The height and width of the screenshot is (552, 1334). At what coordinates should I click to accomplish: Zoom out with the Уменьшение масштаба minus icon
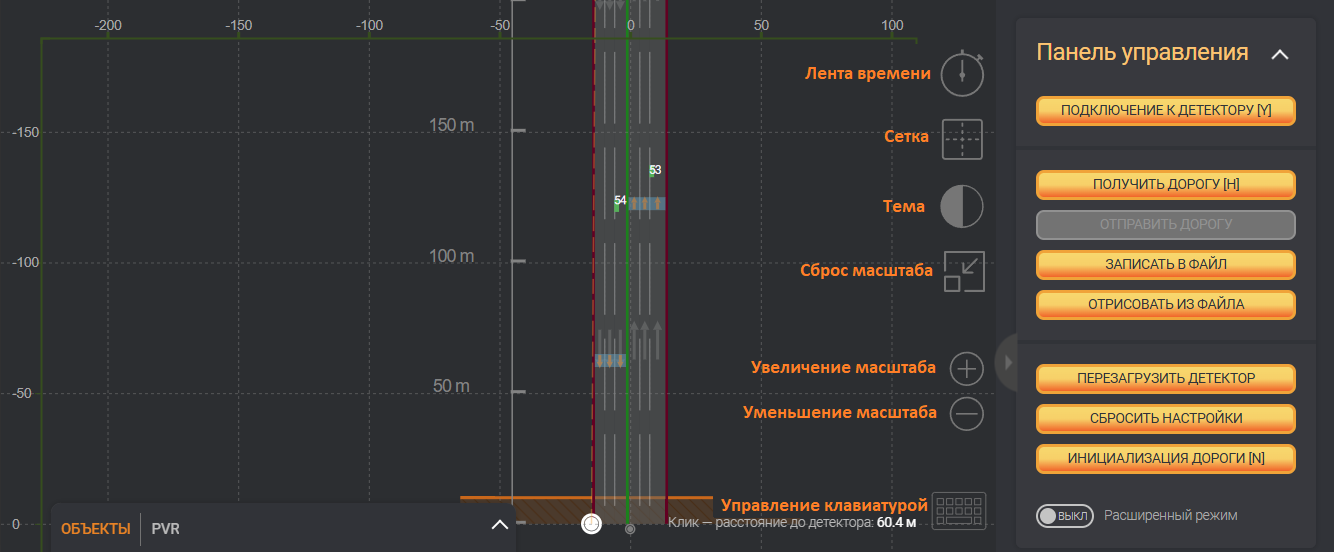pyautogui.click(x=966, y=413)
